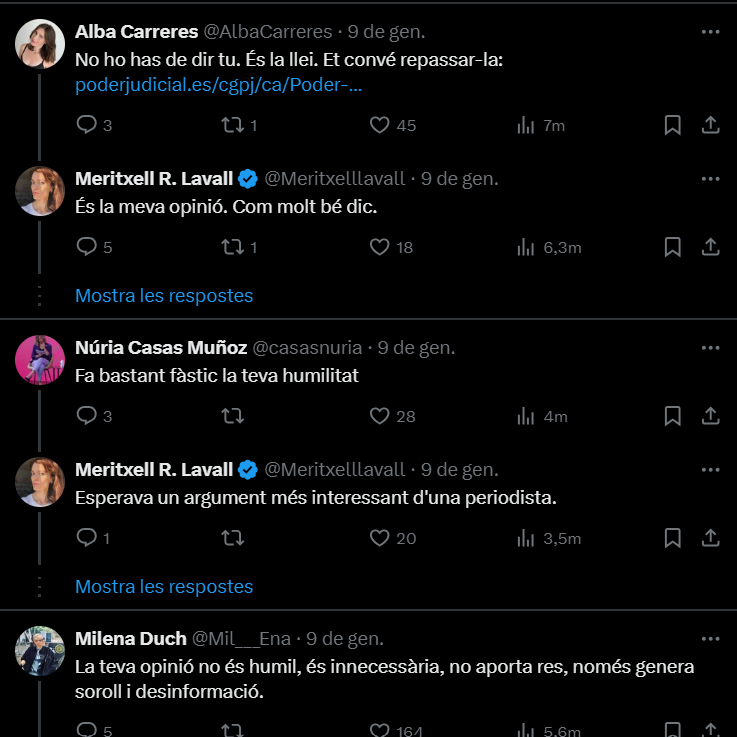Open more options on Milena Duch's tweet
The height and width of the screenshot is (737, 737).
point(710,638)
